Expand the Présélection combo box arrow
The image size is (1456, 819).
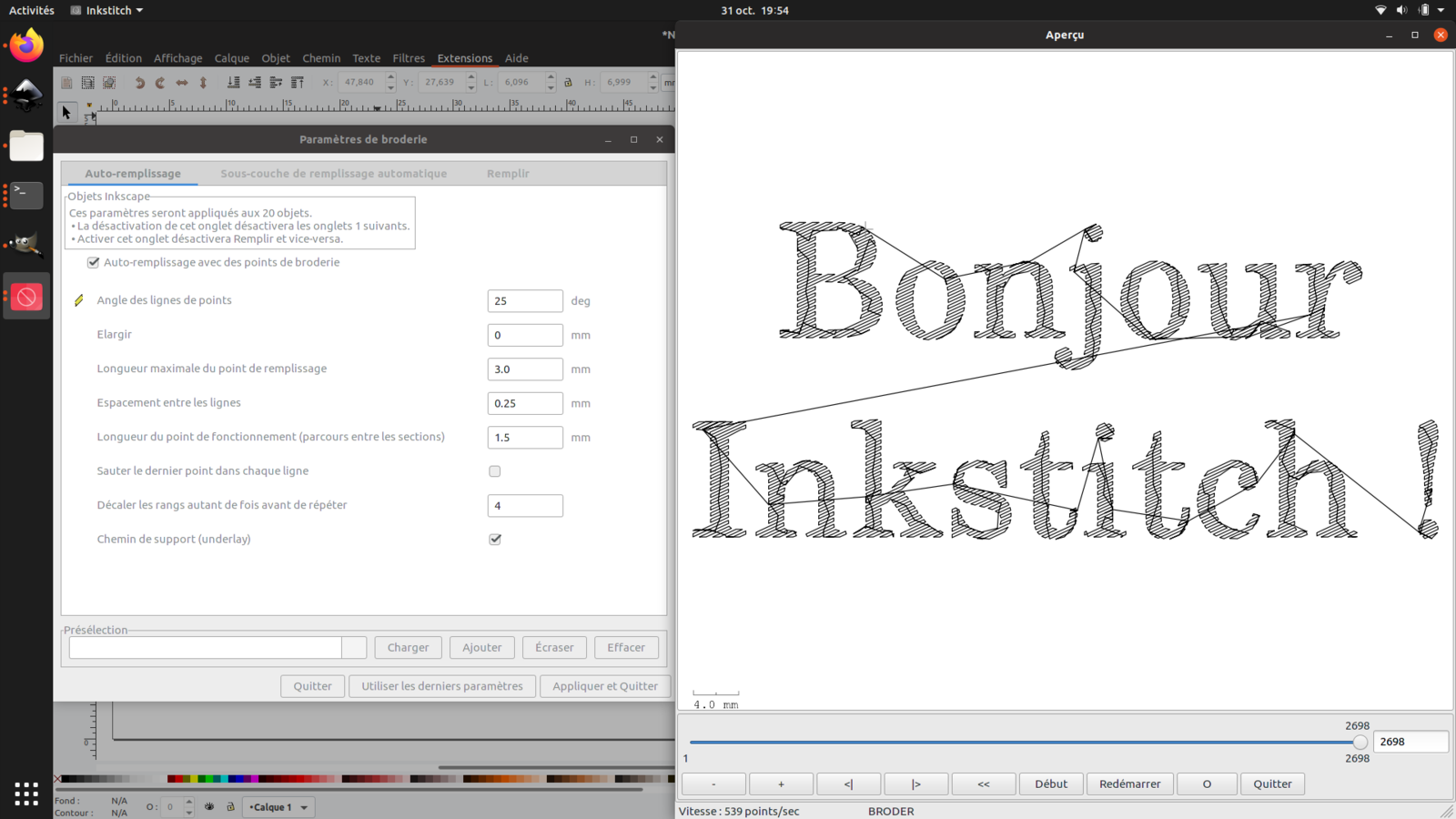point(354,648)
